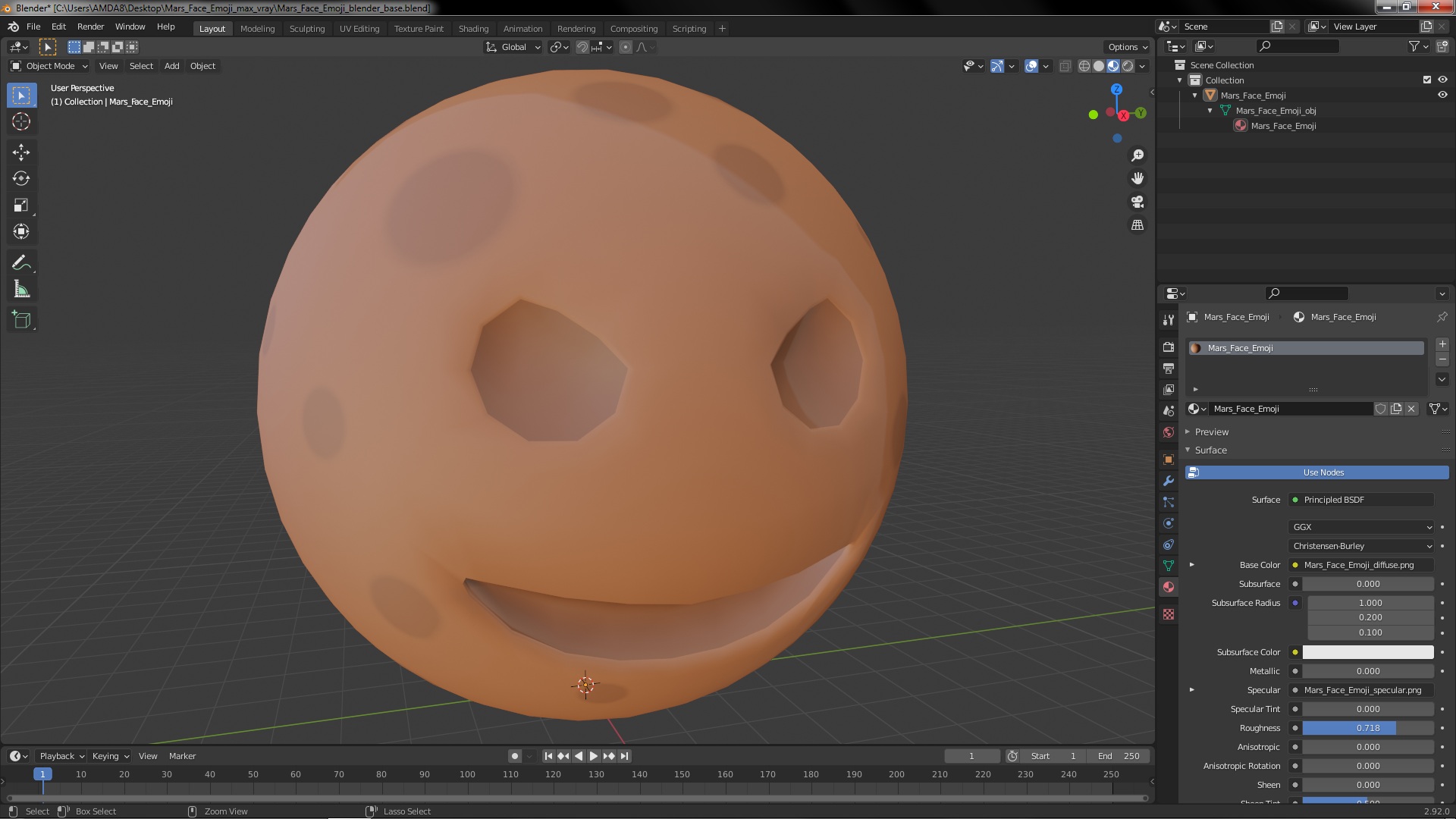The image size is (1456, 819).
Task: Expand the Base Color texture settings
Action: click(1191, 565)
